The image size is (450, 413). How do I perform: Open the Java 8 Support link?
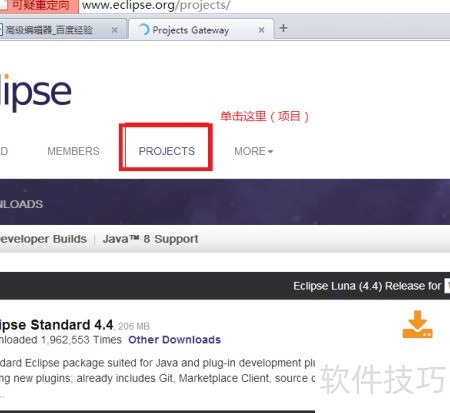150,239
